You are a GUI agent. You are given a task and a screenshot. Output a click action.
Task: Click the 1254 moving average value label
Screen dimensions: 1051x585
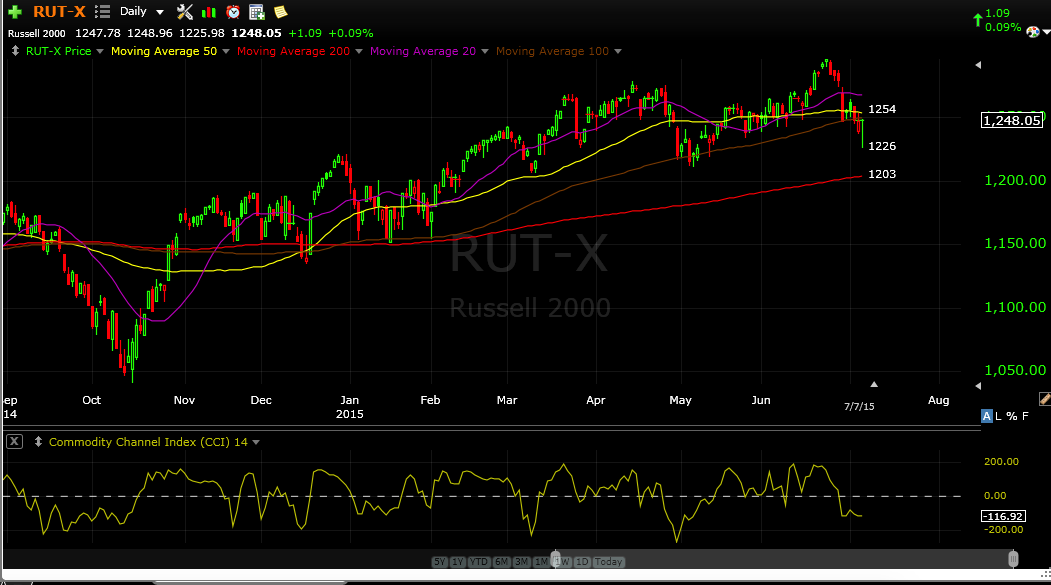pyautogui.click(x=882, y=109)
